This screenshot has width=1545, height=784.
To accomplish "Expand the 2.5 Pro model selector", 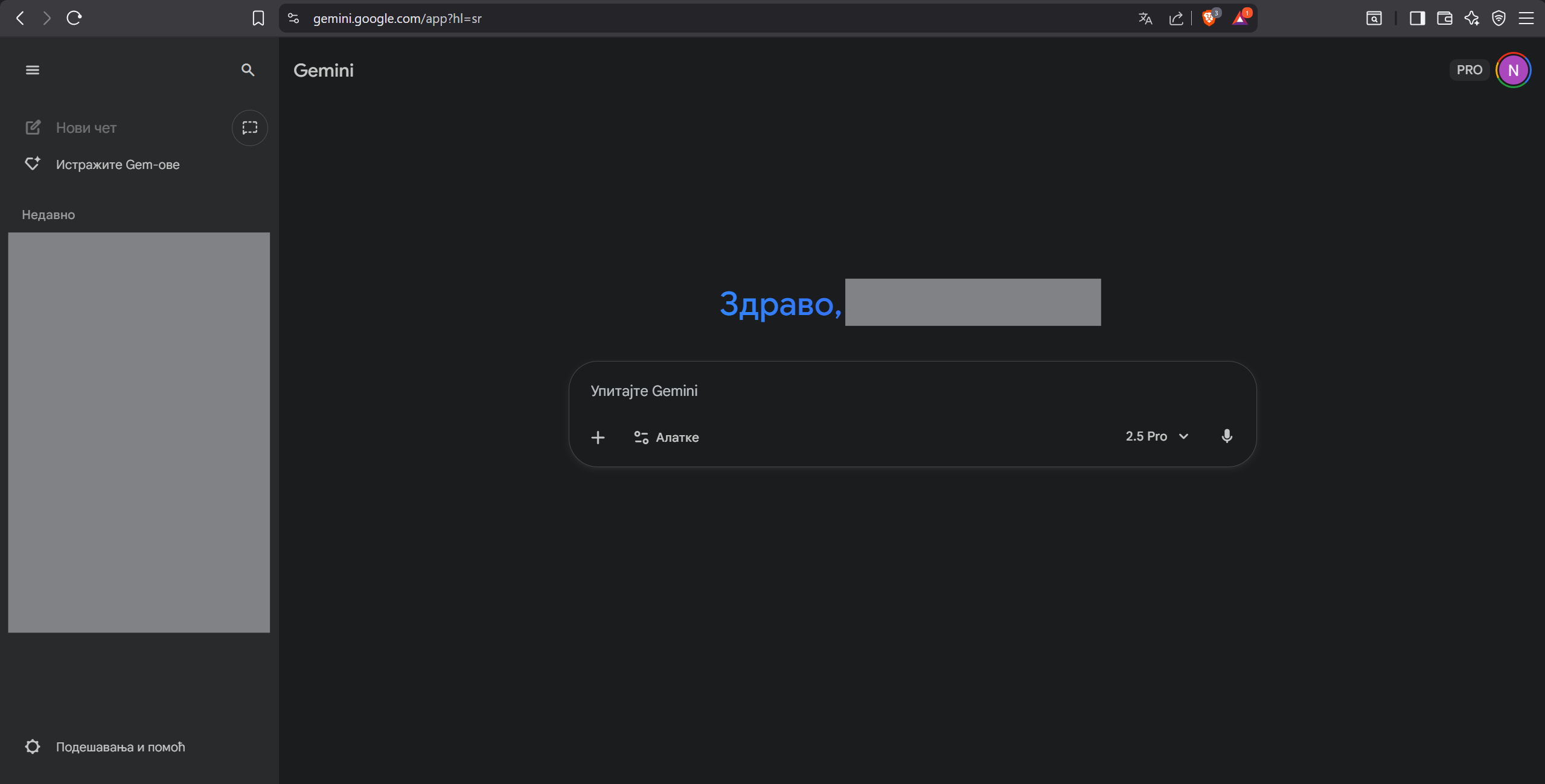I will point(1157,436).
